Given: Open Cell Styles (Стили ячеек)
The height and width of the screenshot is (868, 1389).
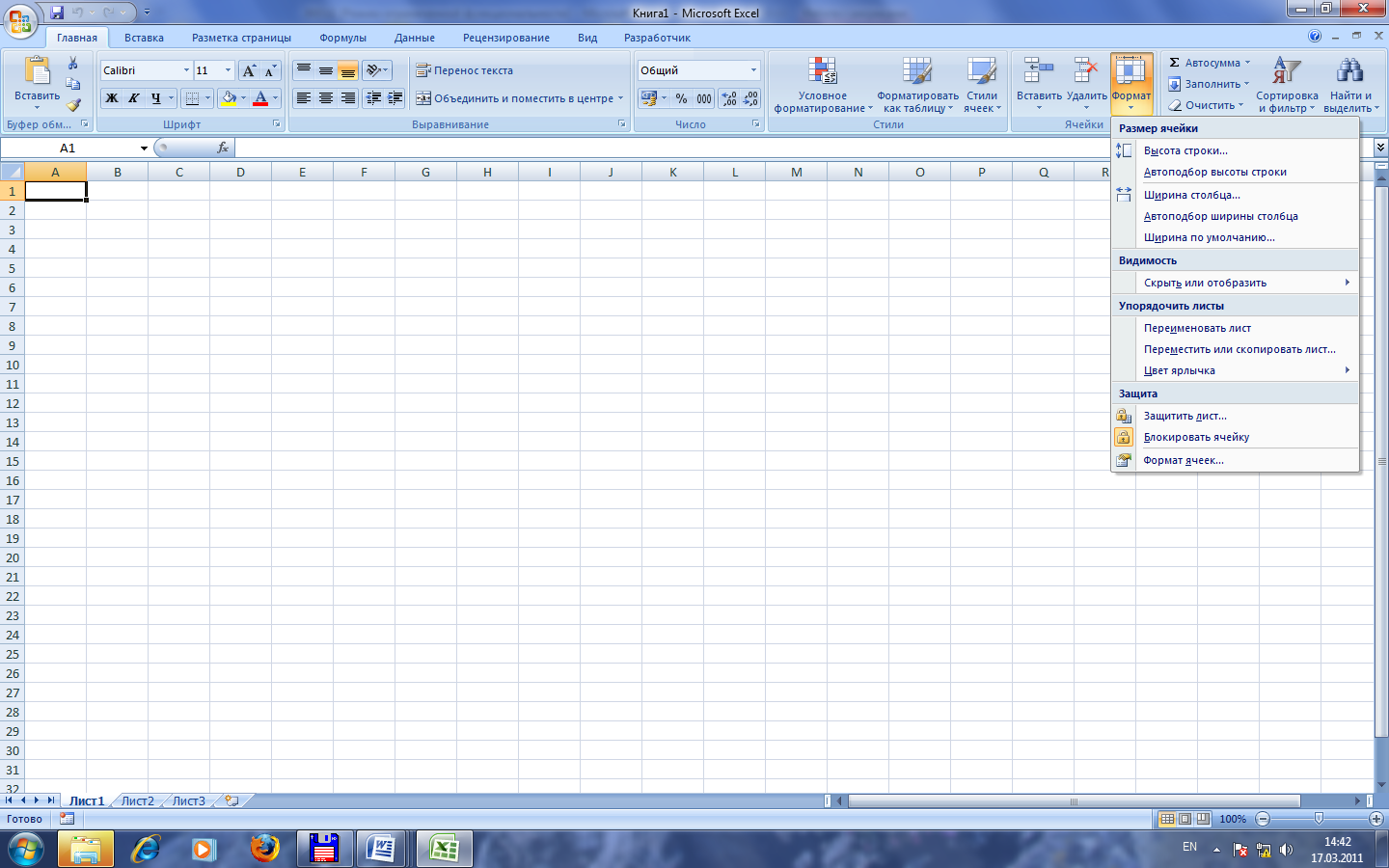Looking at the screenshot, I should point(982,85).
